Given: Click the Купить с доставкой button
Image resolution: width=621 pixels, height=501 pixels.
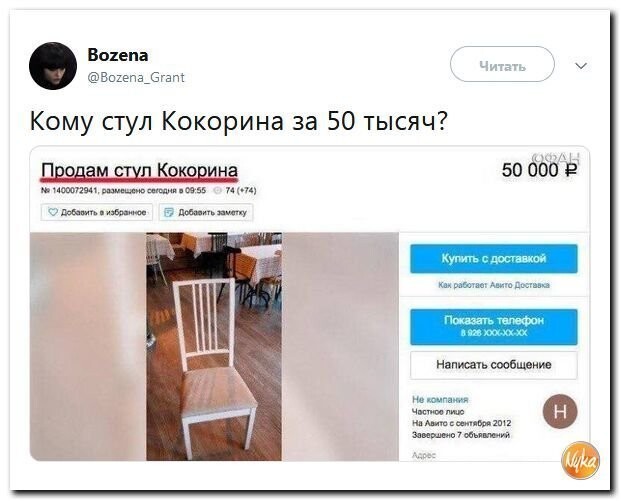Looking at the screenshot, I should (x=494, y=259).
